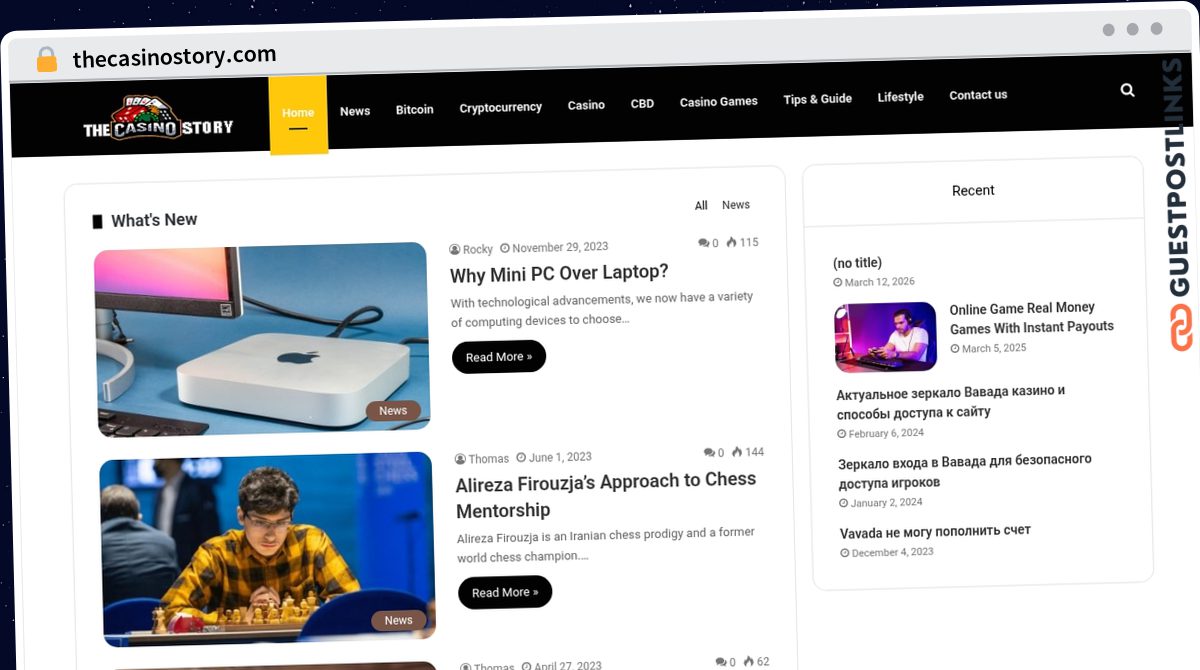This screenshot has width=1200, height=670.
Task: Click The Casino Story logo
Action: pos(158,118)
